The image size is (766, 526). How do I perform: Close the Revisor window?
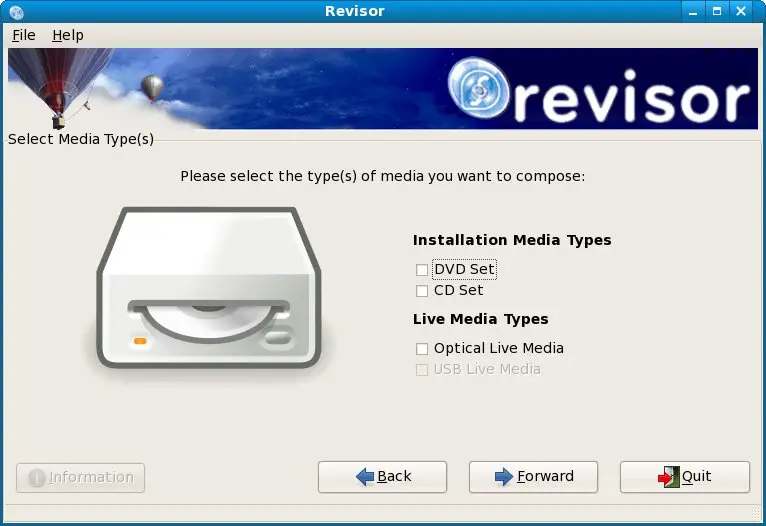[743, 12]
